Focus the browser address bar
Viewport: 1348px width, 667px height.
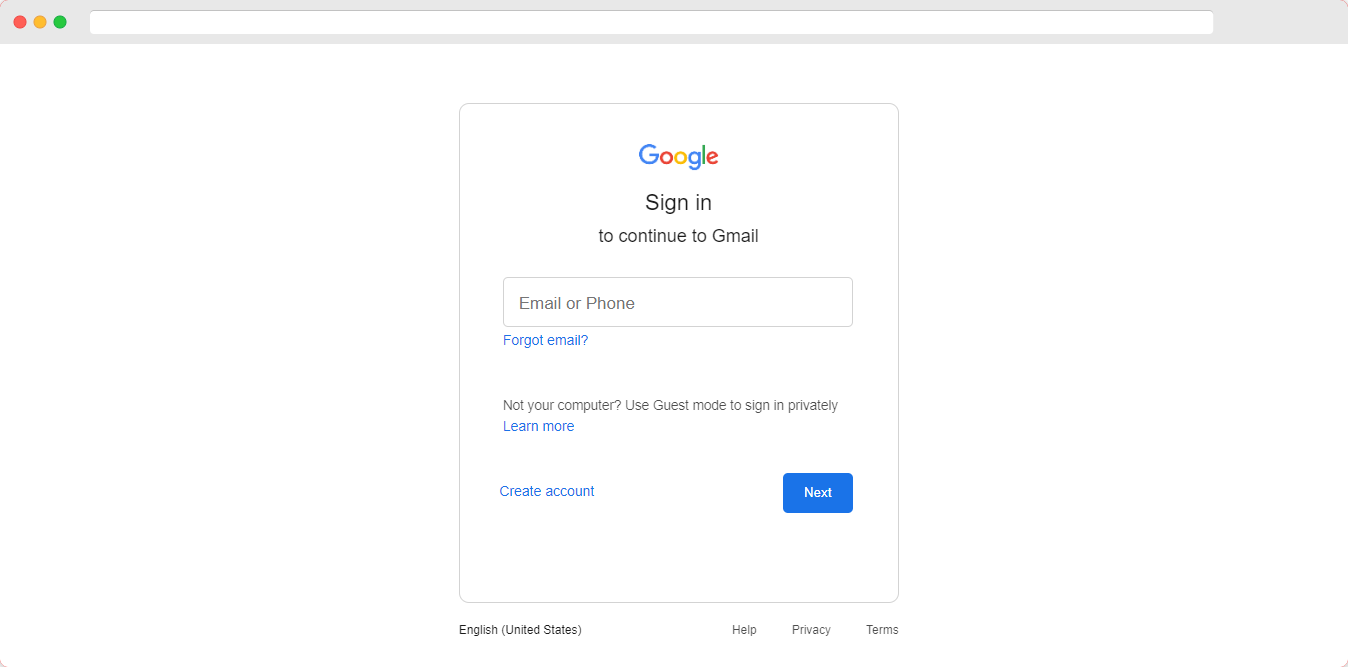tap(651, 22)
